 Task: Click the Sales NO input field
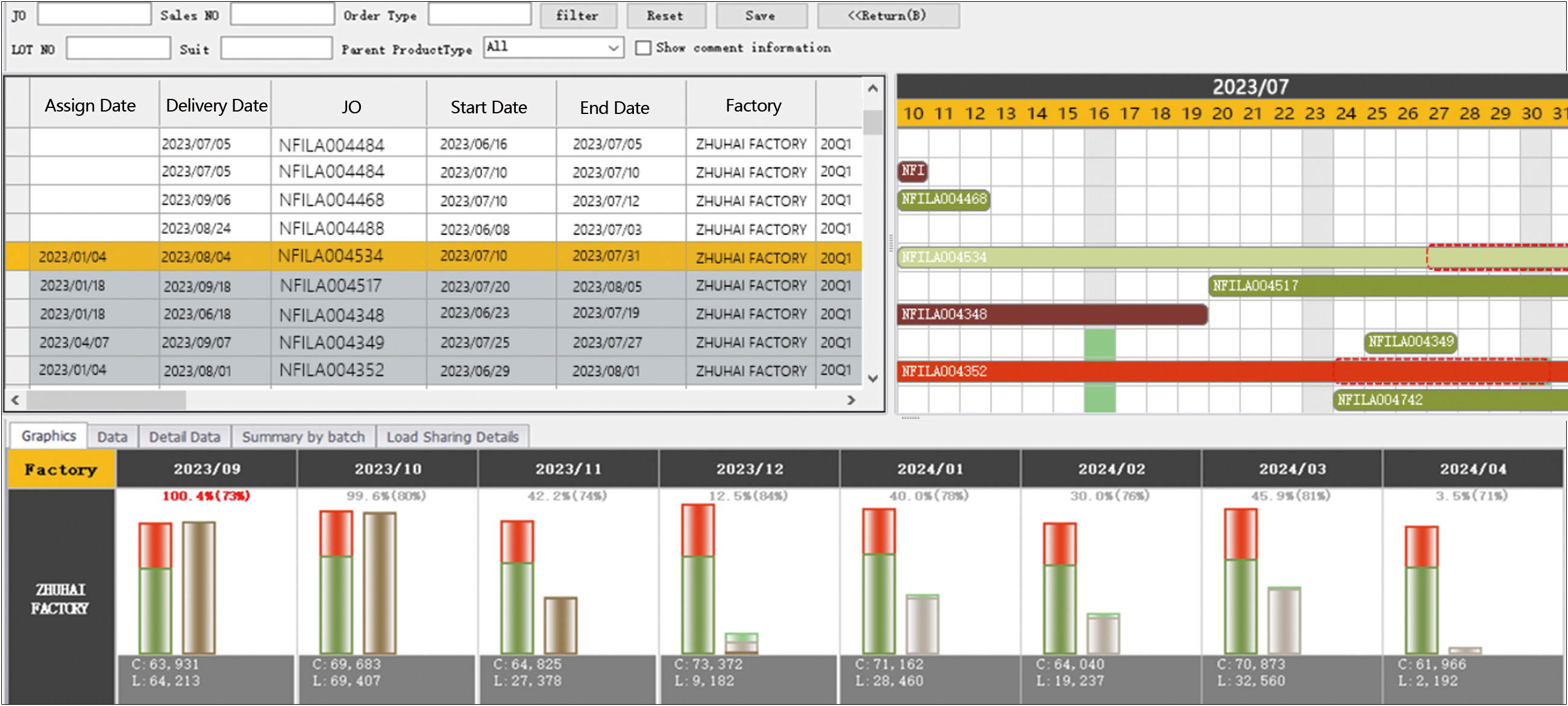282,14
